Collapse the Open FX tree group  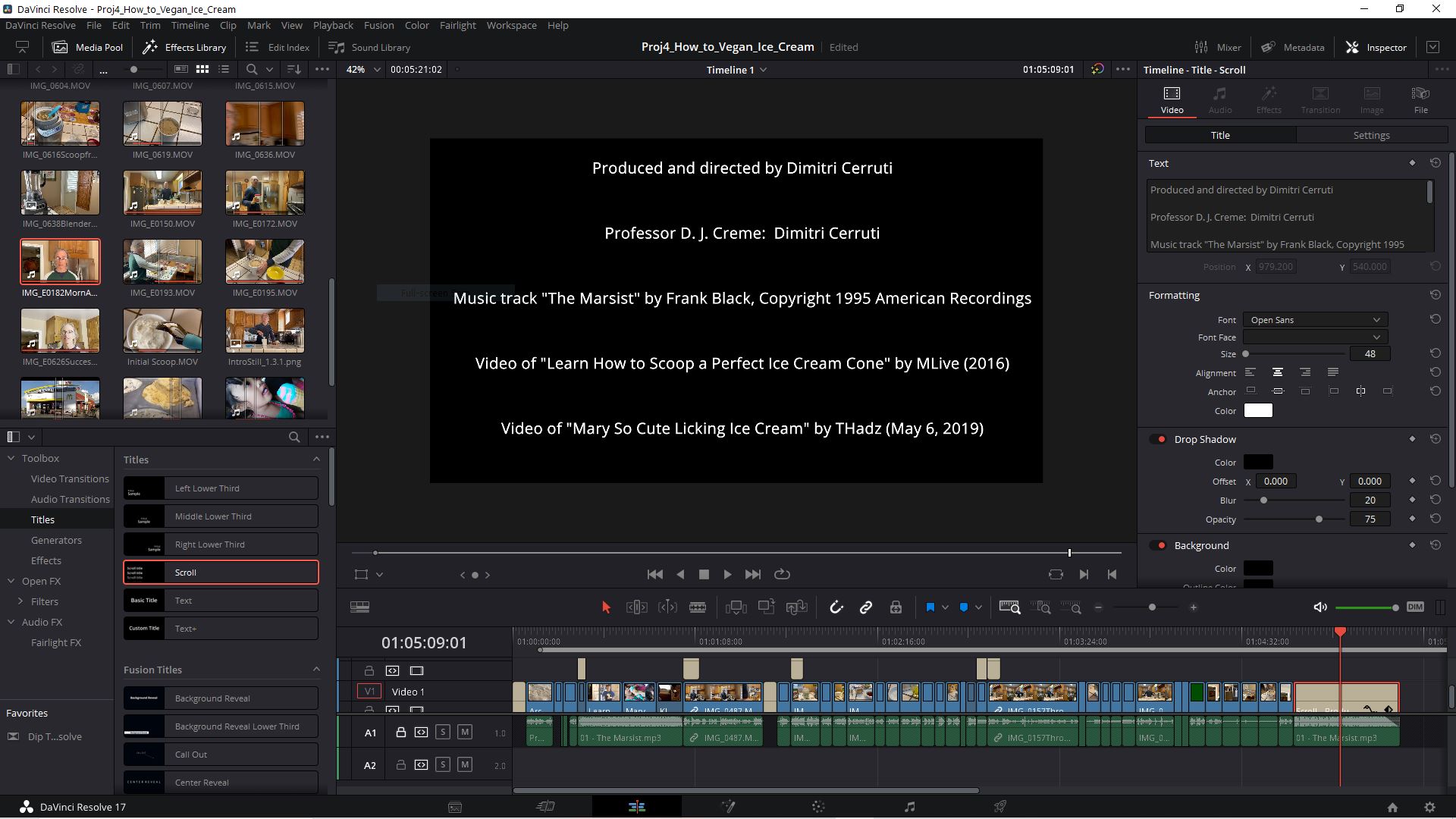[11, 581]
